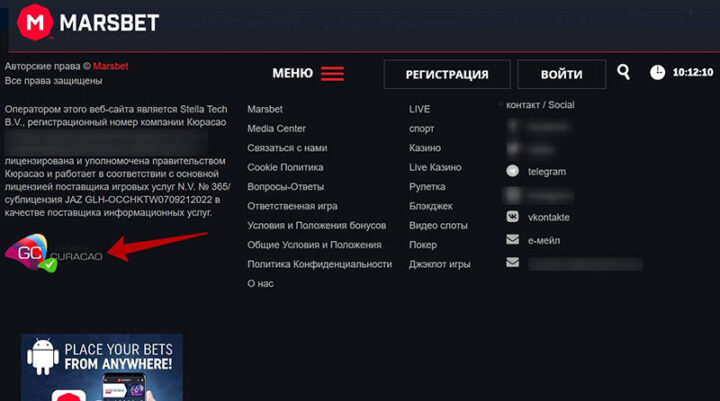Click the telegram icon
Screen dimensions: 720x401
click(512, 171)
